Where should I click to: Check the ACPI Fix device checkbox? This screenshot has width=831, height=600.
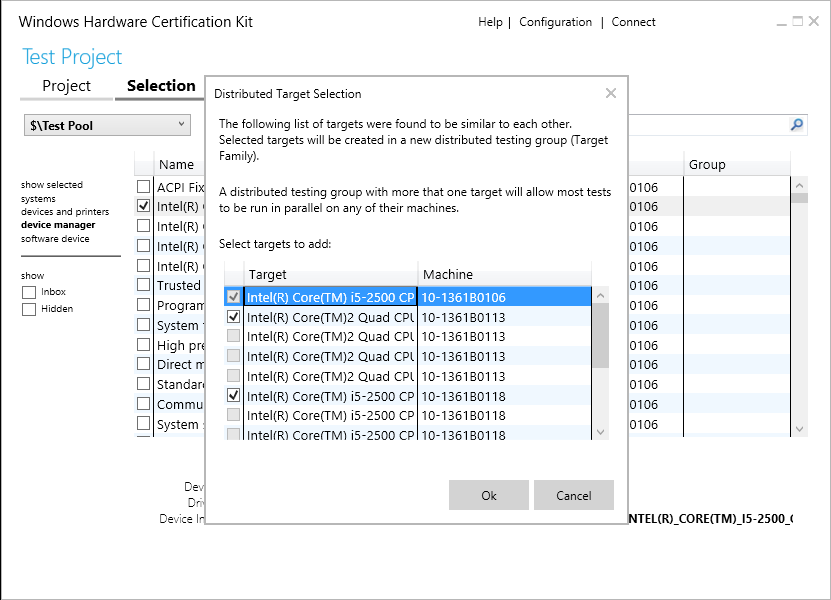(x=141, y=186)
